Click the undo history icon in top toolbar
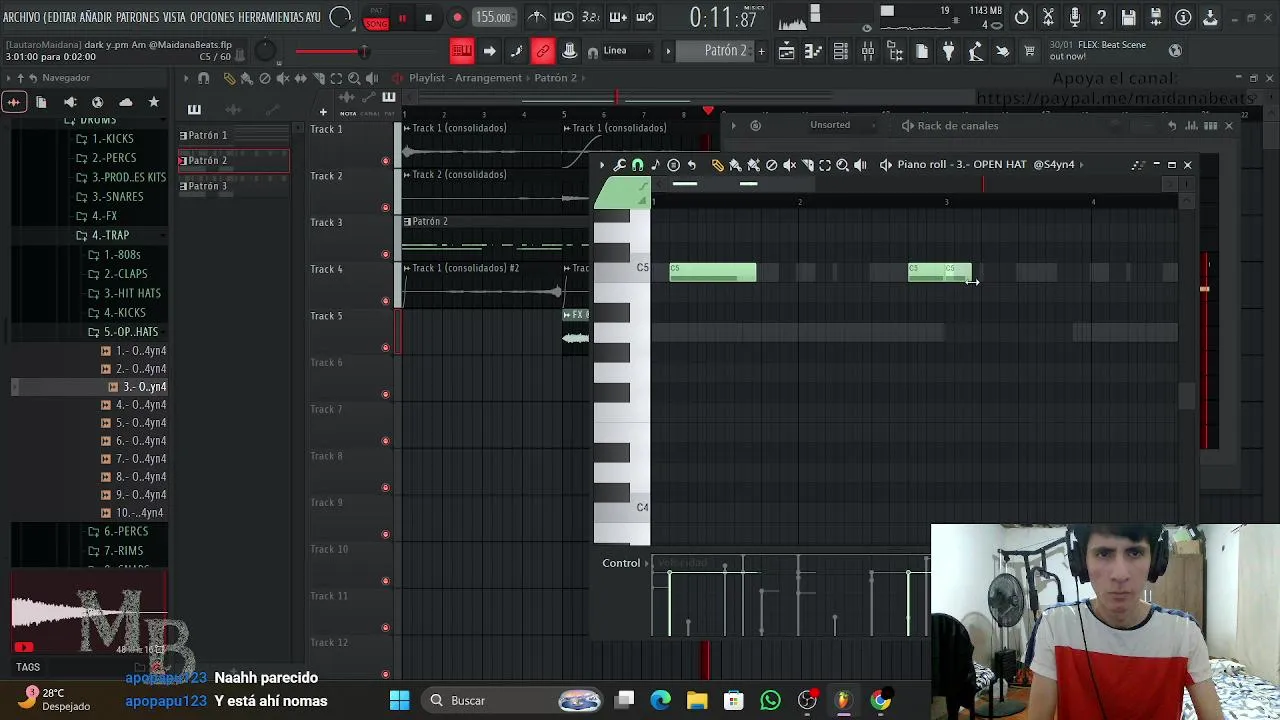The image size is (1280, 720). tap(1021, 17)
